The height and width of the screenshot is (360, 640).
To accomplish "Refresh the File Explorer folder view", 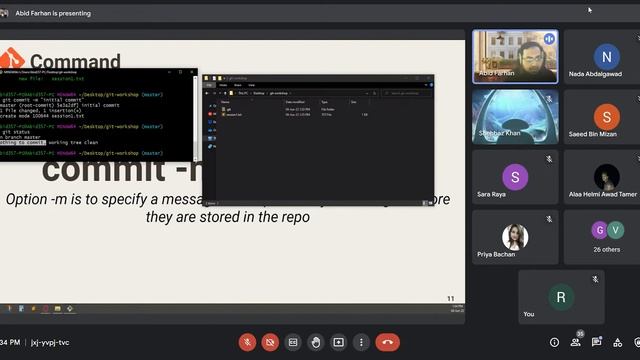I will click(x=375, y=93).
